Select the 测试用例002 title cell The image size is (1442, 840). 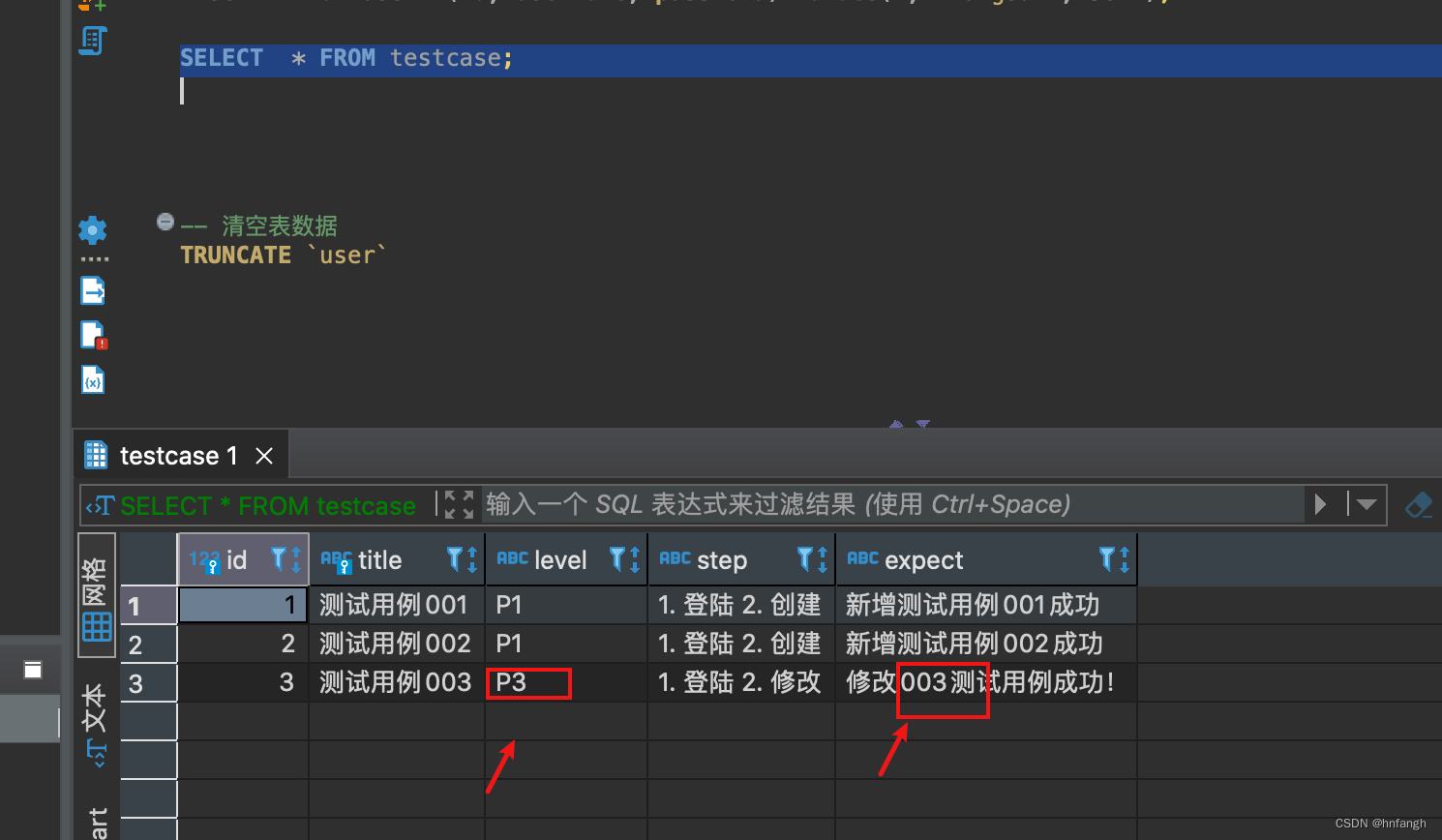coord(397,645)
